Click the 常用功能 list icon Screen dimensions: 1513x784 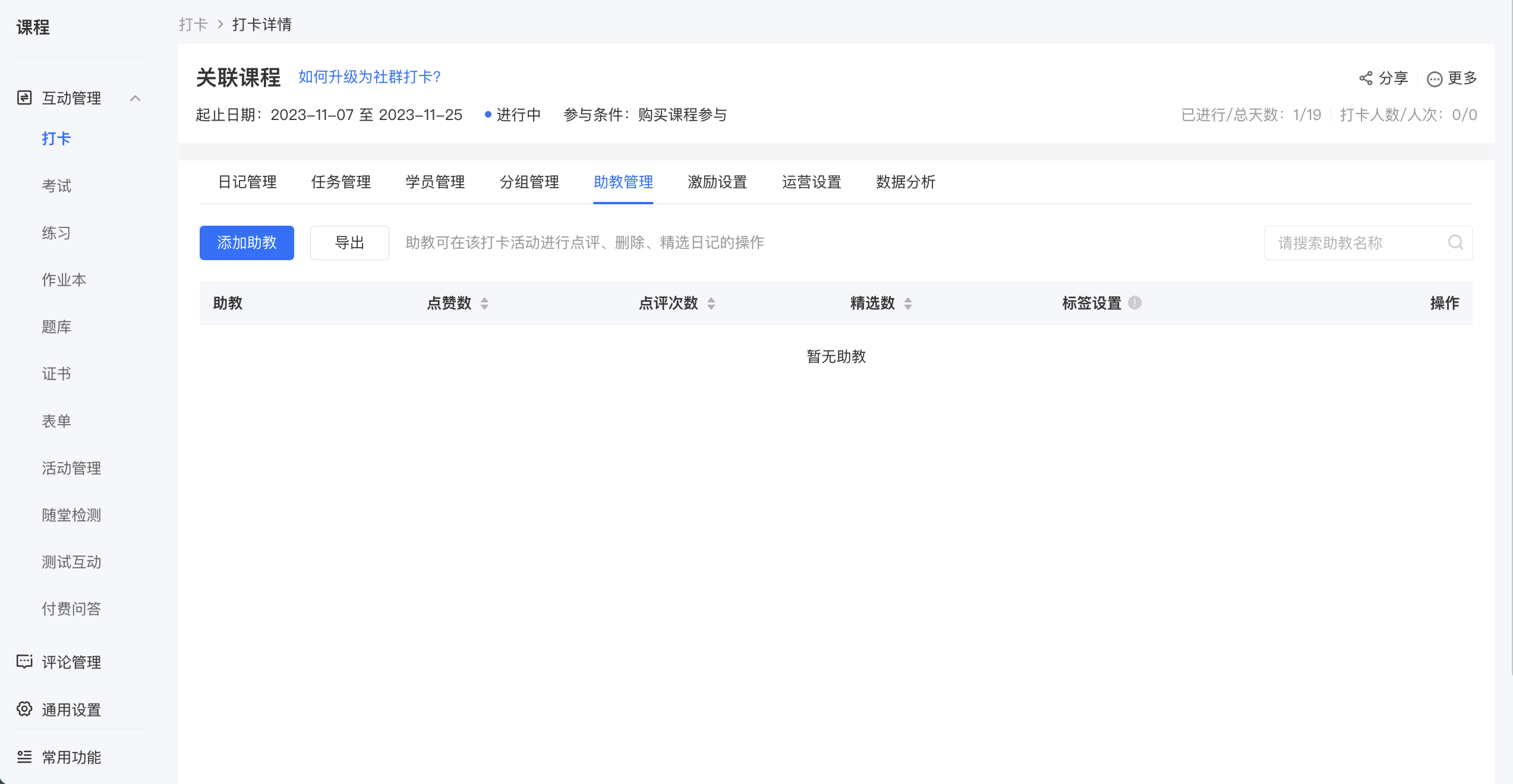pos(24,757)
